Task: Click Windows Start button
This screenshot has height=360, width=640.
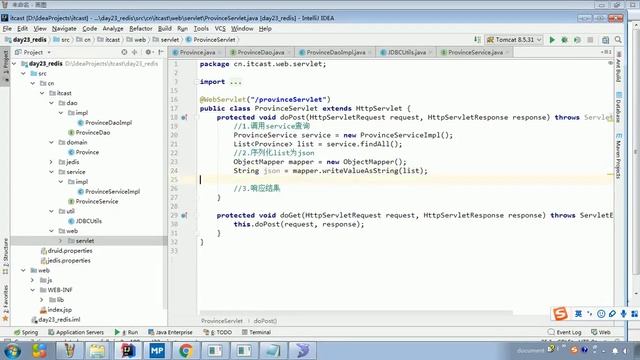Action: 12,351
